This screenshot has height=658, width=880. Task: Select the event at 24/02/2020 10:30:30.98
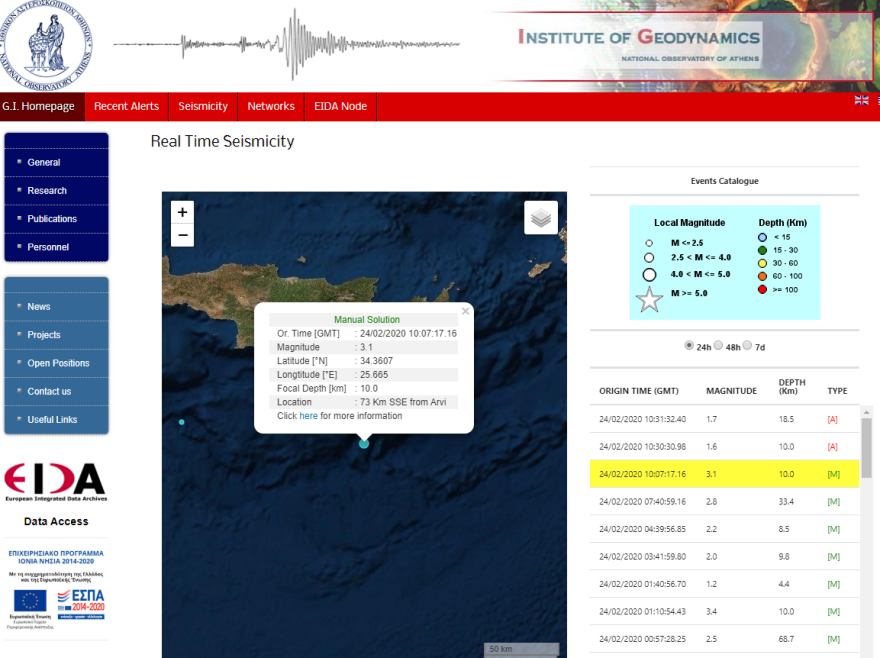725,447
